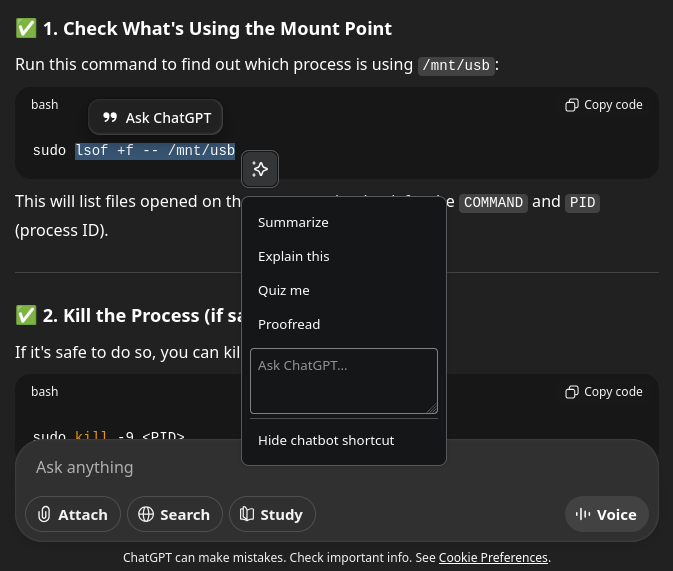This screenshot has width=673, height=571.
Task: Hide chatbot shortcut via menu option
Action: (x=326, y=440)
